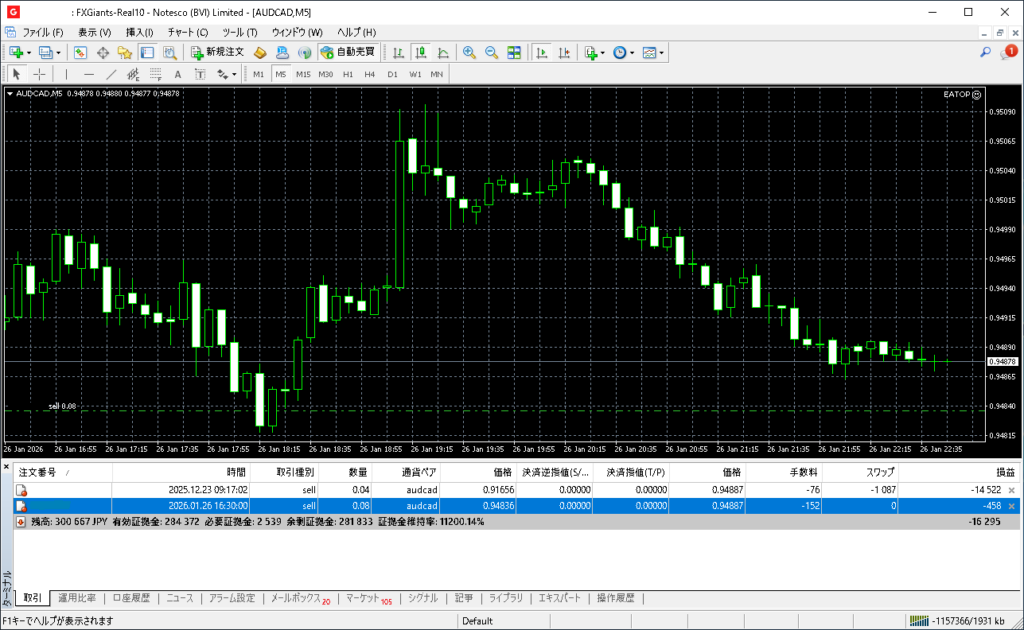This screenshot has height=630, width=1024.
Task: Expand the indicators list dropdown
Action: (x=603, y=52)
